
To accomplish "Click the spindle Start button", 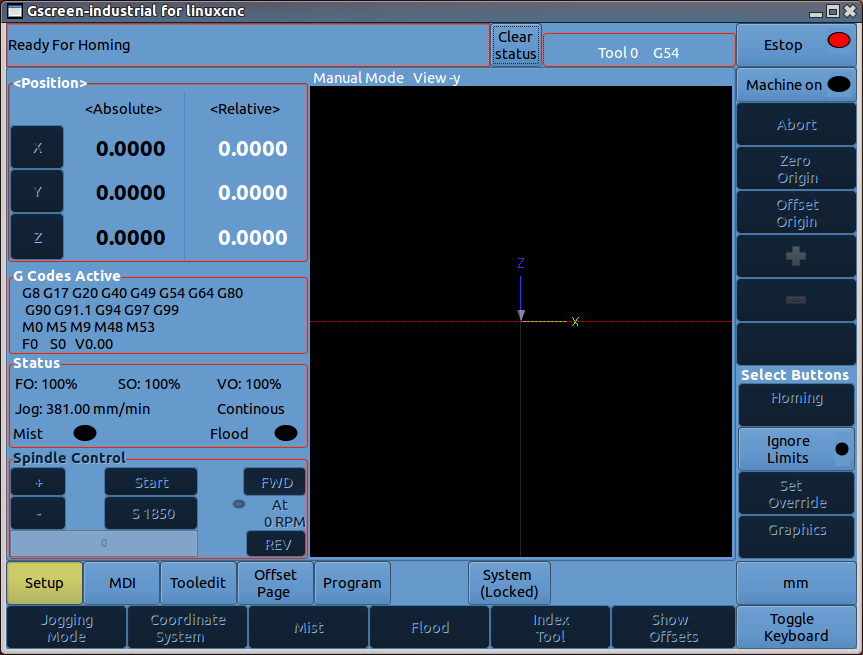I will tap(151, 483).
